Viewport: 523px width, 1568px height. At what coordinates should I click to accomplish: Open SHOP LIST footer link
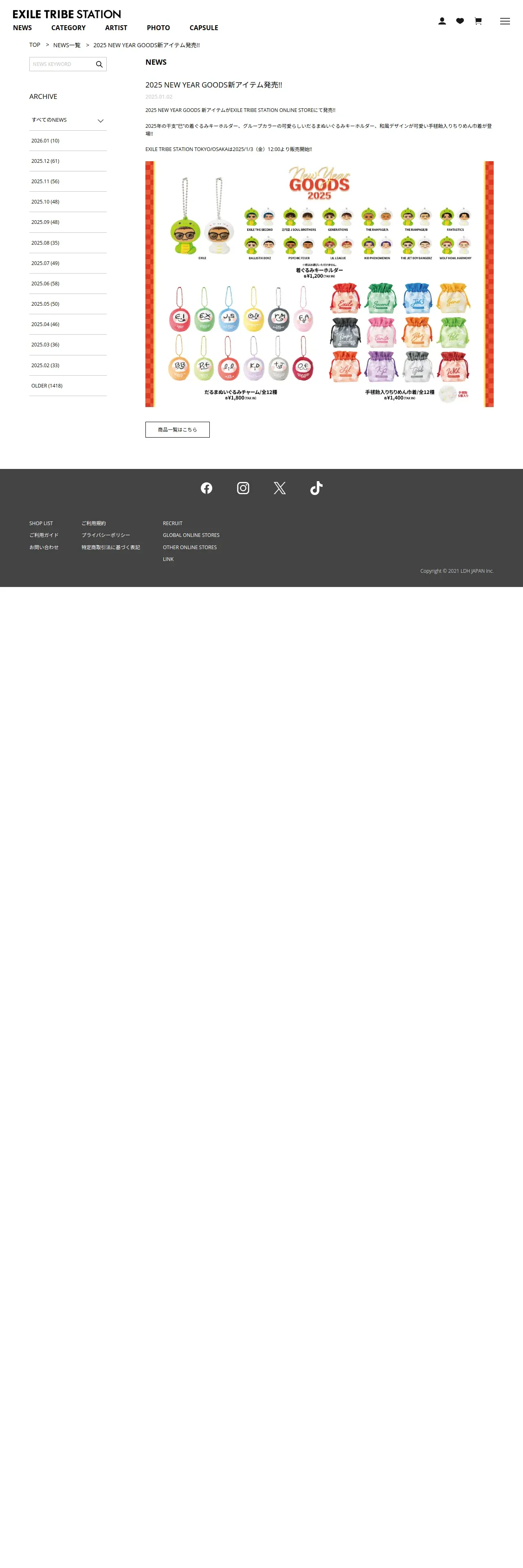coord(41,523)
